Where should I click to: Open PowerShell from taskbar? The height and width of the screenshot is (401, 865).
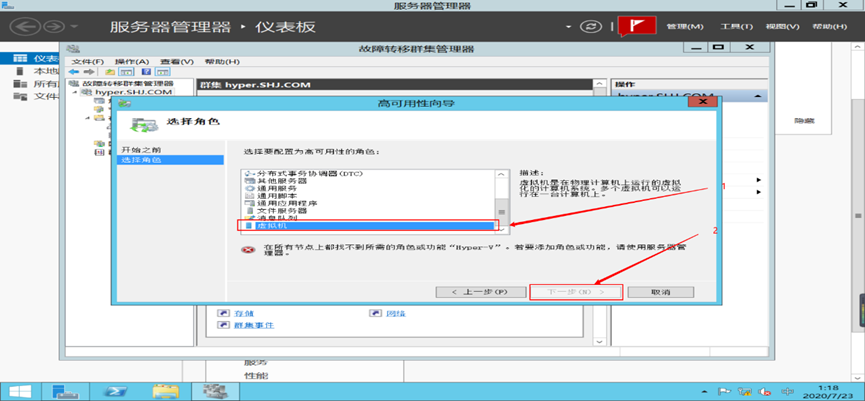[x=116, y=392]
